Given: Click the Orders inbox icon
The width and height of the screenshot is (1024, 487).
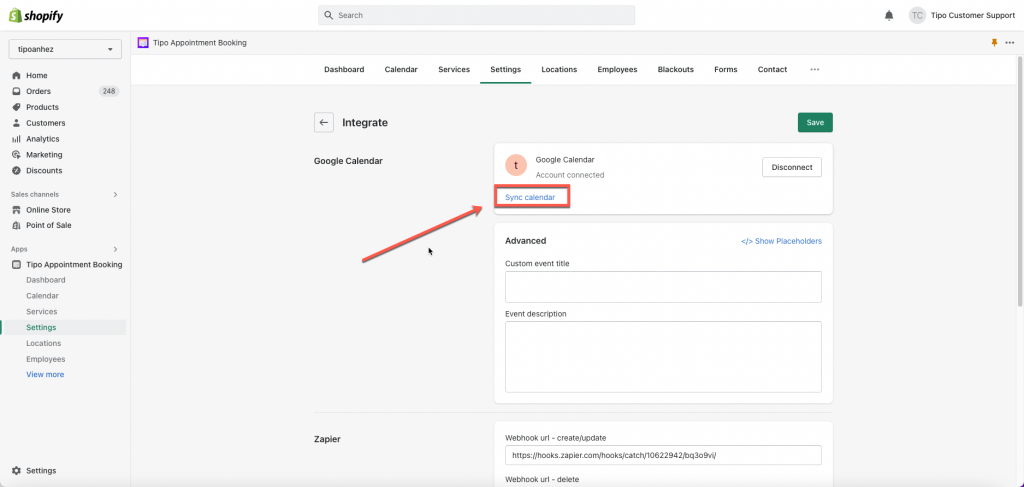Looking at the screenshot, I should [x=17, y=91].
